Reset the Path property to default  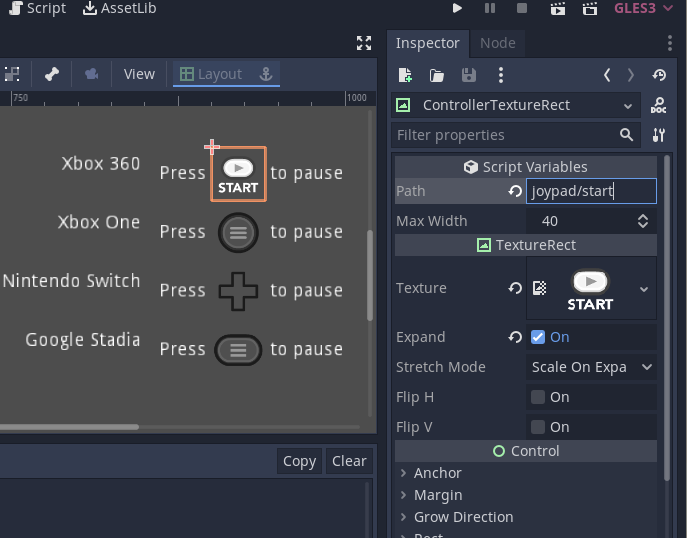(x=515, y=191)
